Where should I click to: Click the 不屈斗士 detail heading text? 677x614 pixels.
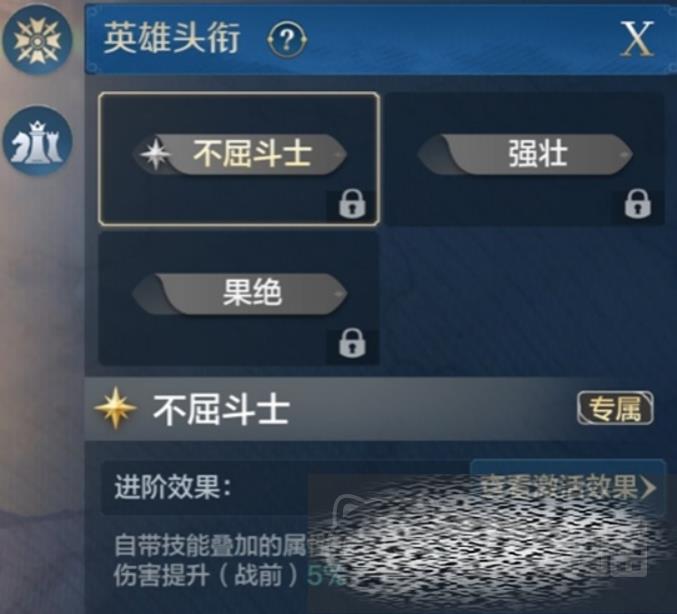(x=221, y=409)
